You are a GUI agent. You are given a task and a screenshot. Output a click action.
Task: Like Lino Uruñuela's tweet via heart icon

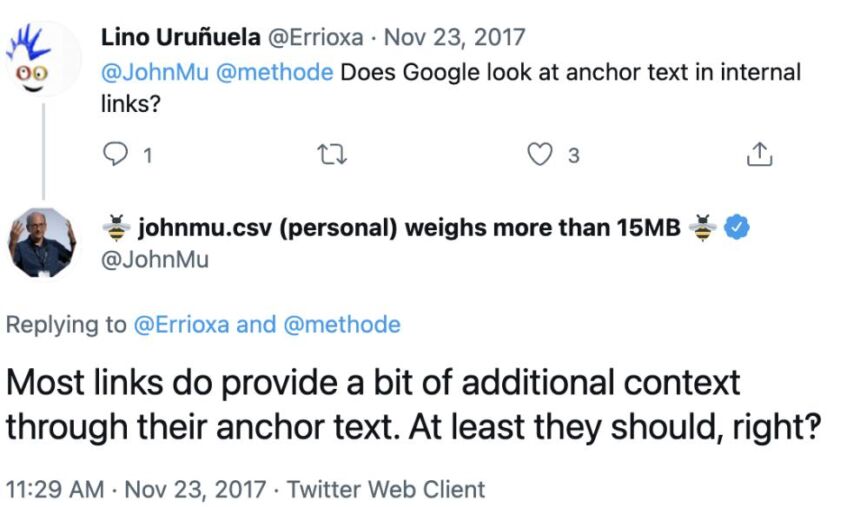click(x=540, y=154)
